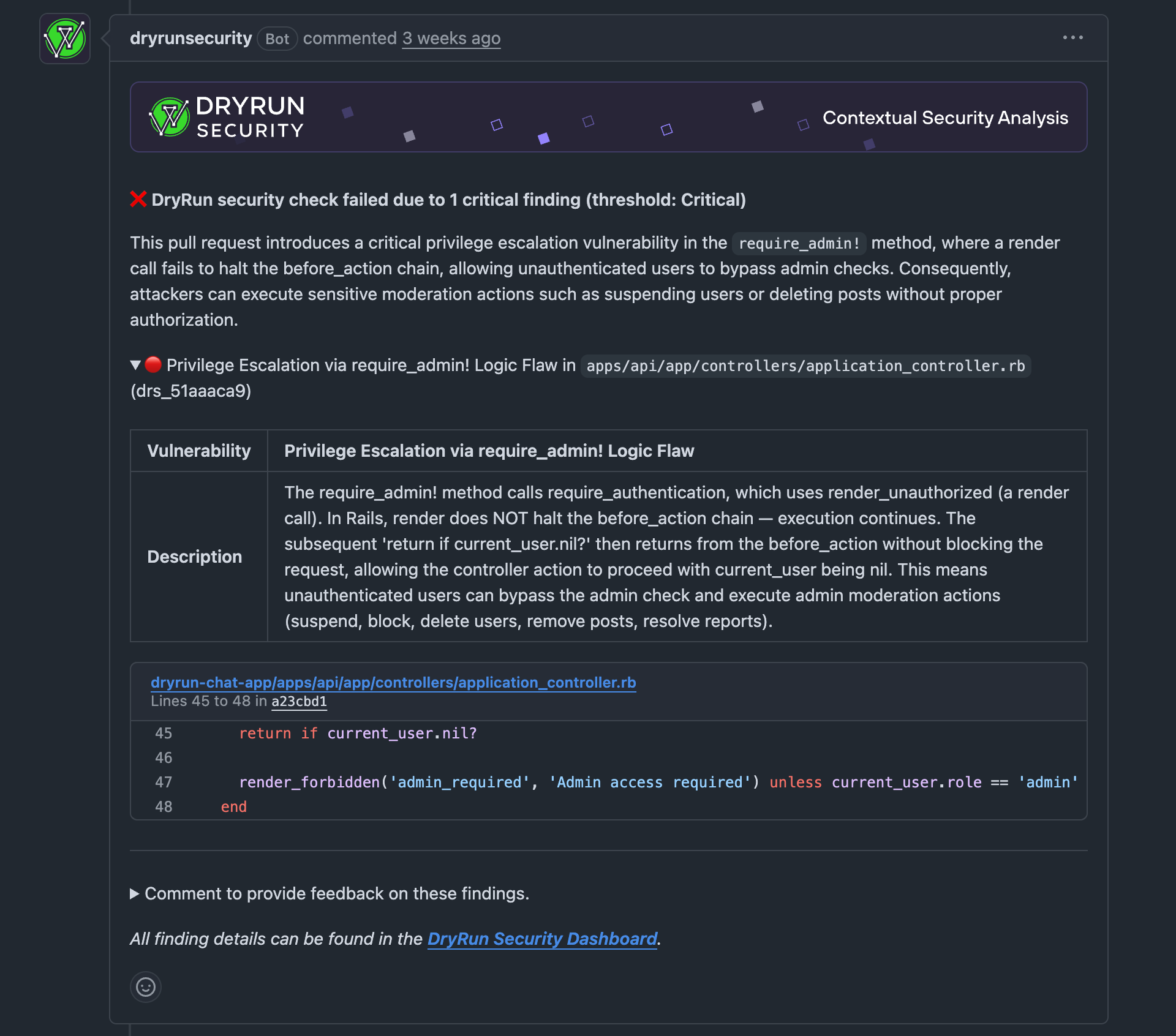
Task: Click the 'Vulnerability' table header cell
Action: click(199, 451)
